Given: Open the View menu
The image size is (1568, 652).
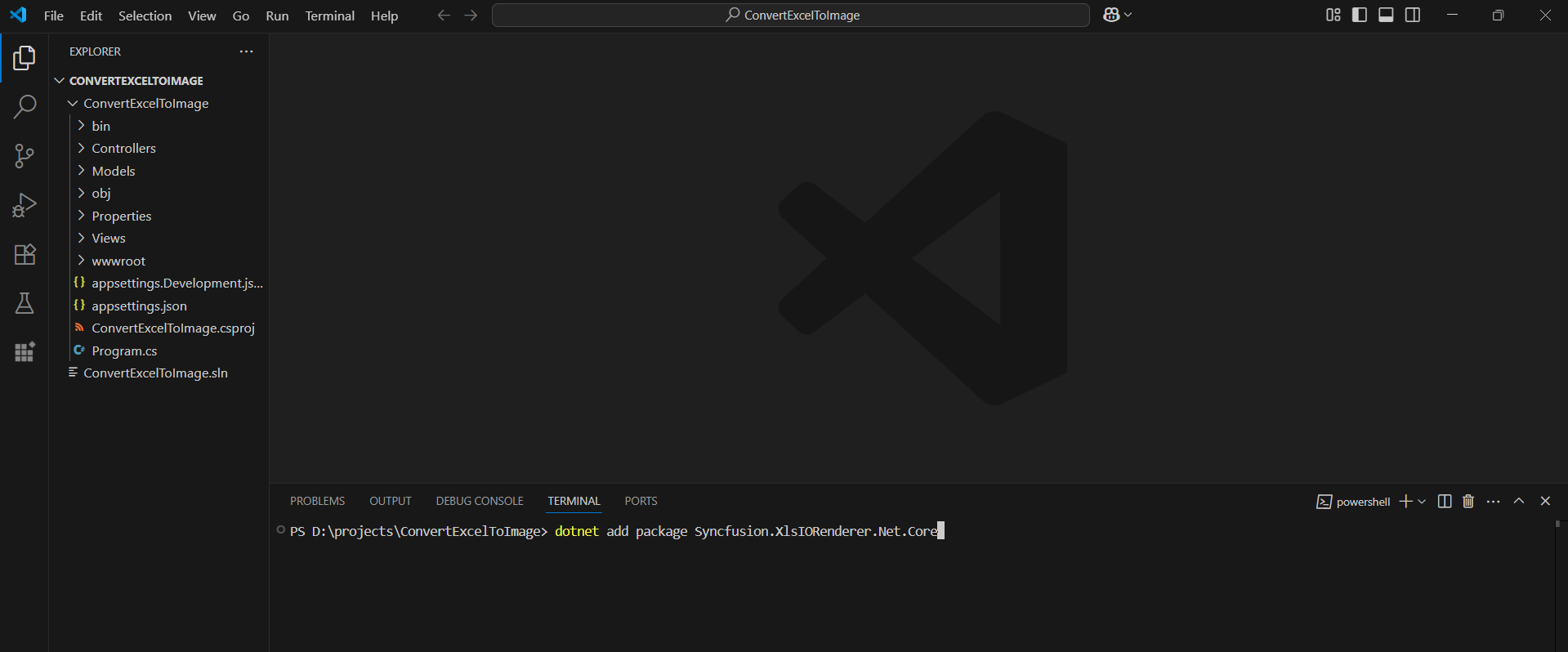Looking at the screenshot, I should (202, 16).
